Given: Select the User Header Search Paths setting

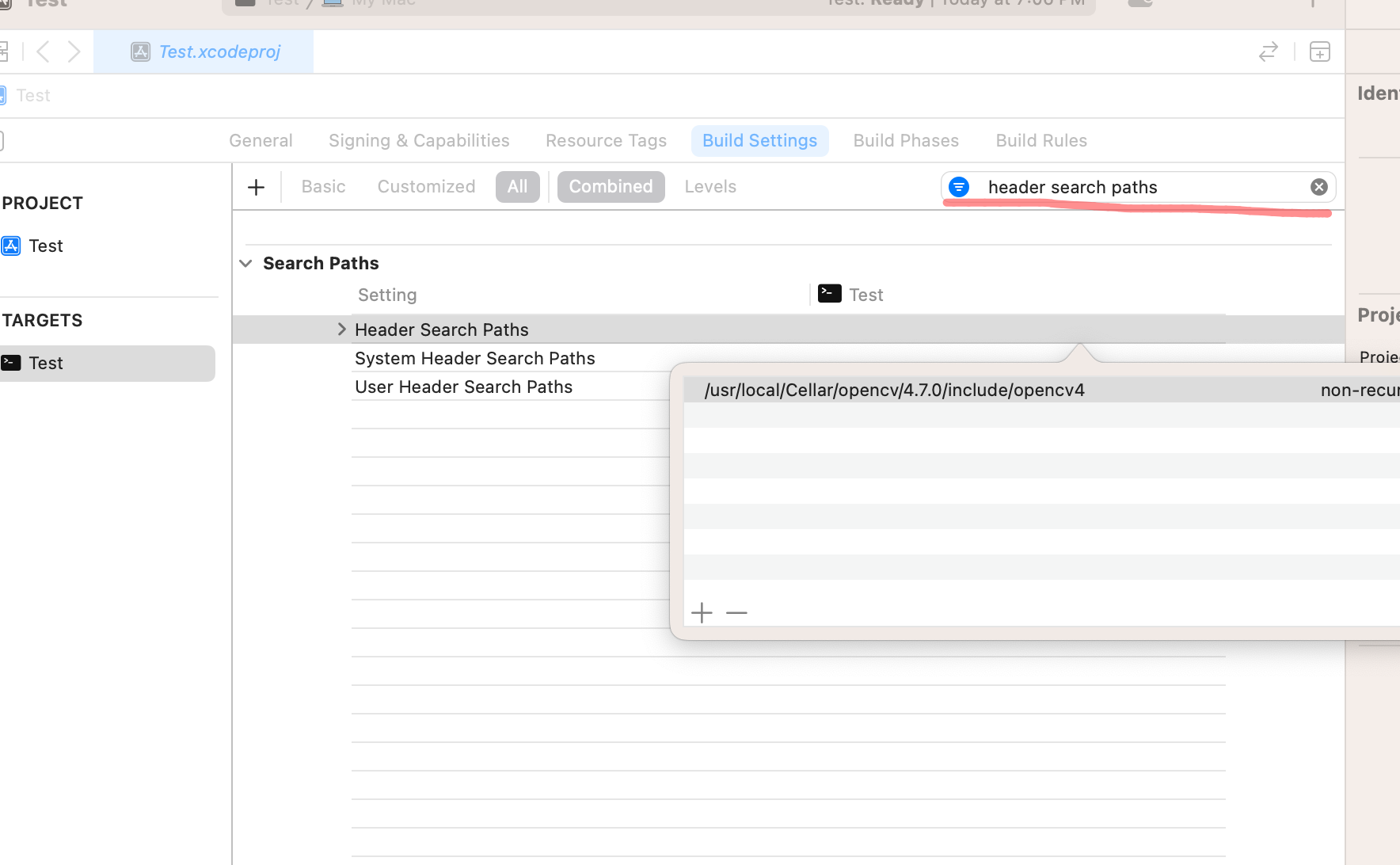Looking at the screenshot, I should 463,387.
